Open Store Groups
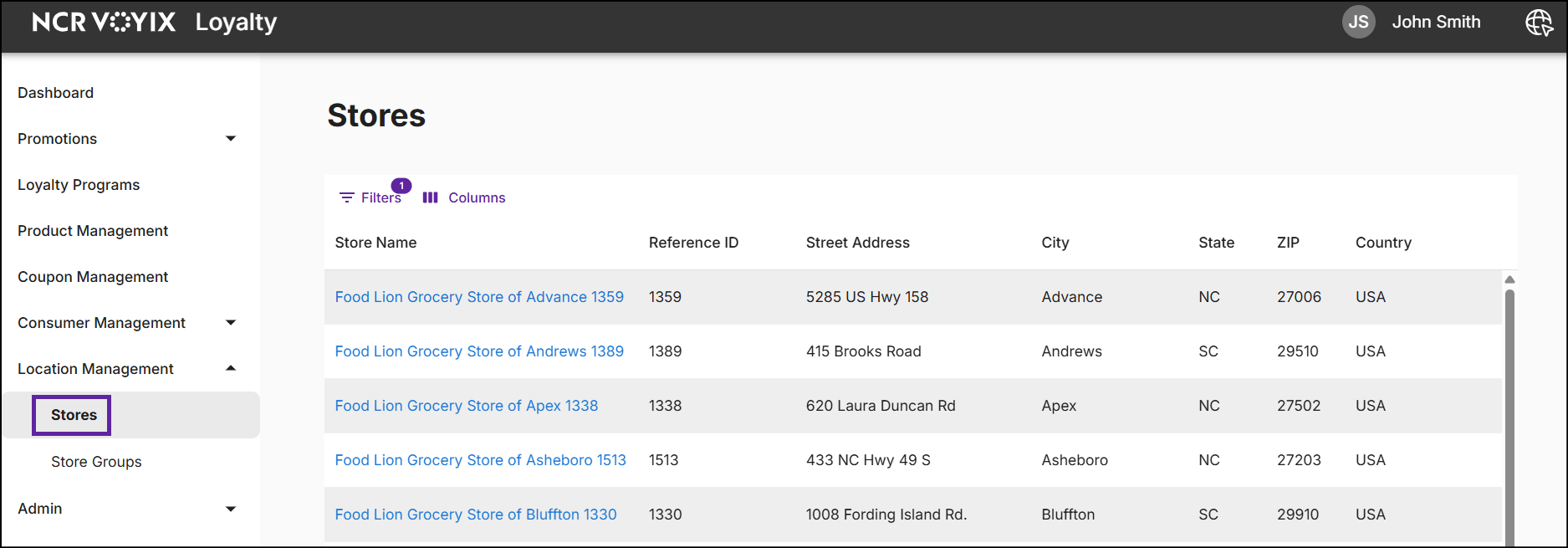 pos(96,462)
